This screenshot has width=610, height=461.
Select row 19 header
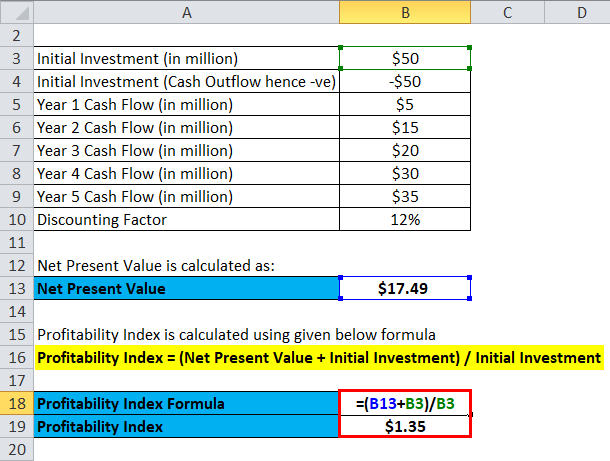click(17, 426)
